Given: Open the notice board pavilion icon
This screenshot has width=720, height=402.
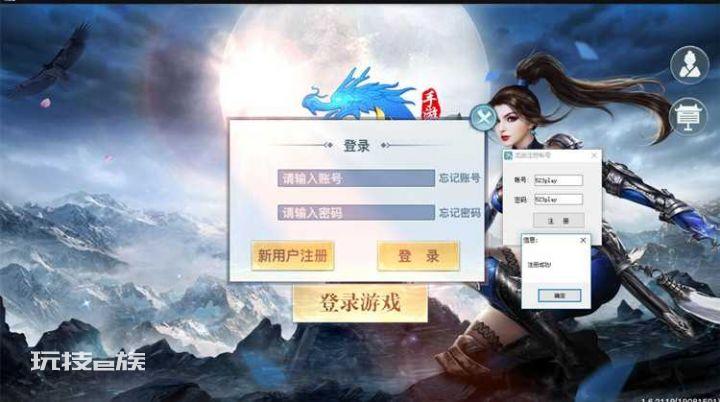Looking at the screenshot, I should 688,116.
